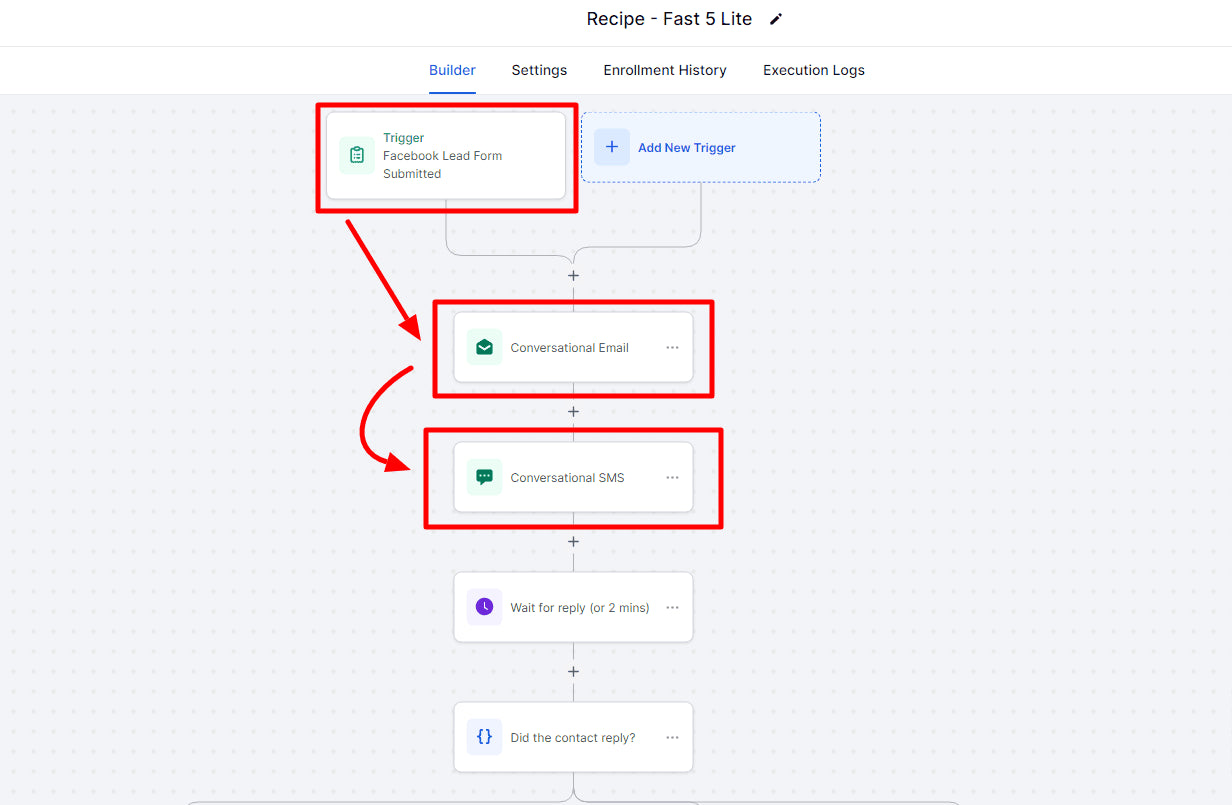
Task: Add step between Wait and condition
Action: 573,671
